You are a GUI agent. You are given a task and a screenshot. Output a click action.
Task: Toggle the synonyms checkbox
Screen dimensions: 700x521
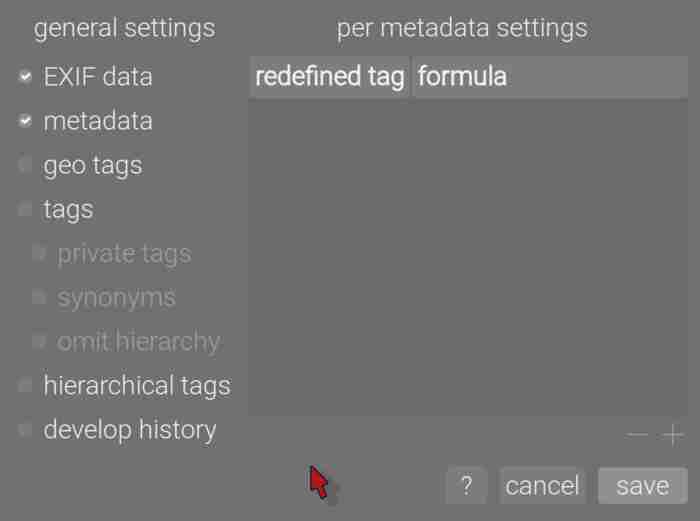pyautogui.click(x=40, y=297)
